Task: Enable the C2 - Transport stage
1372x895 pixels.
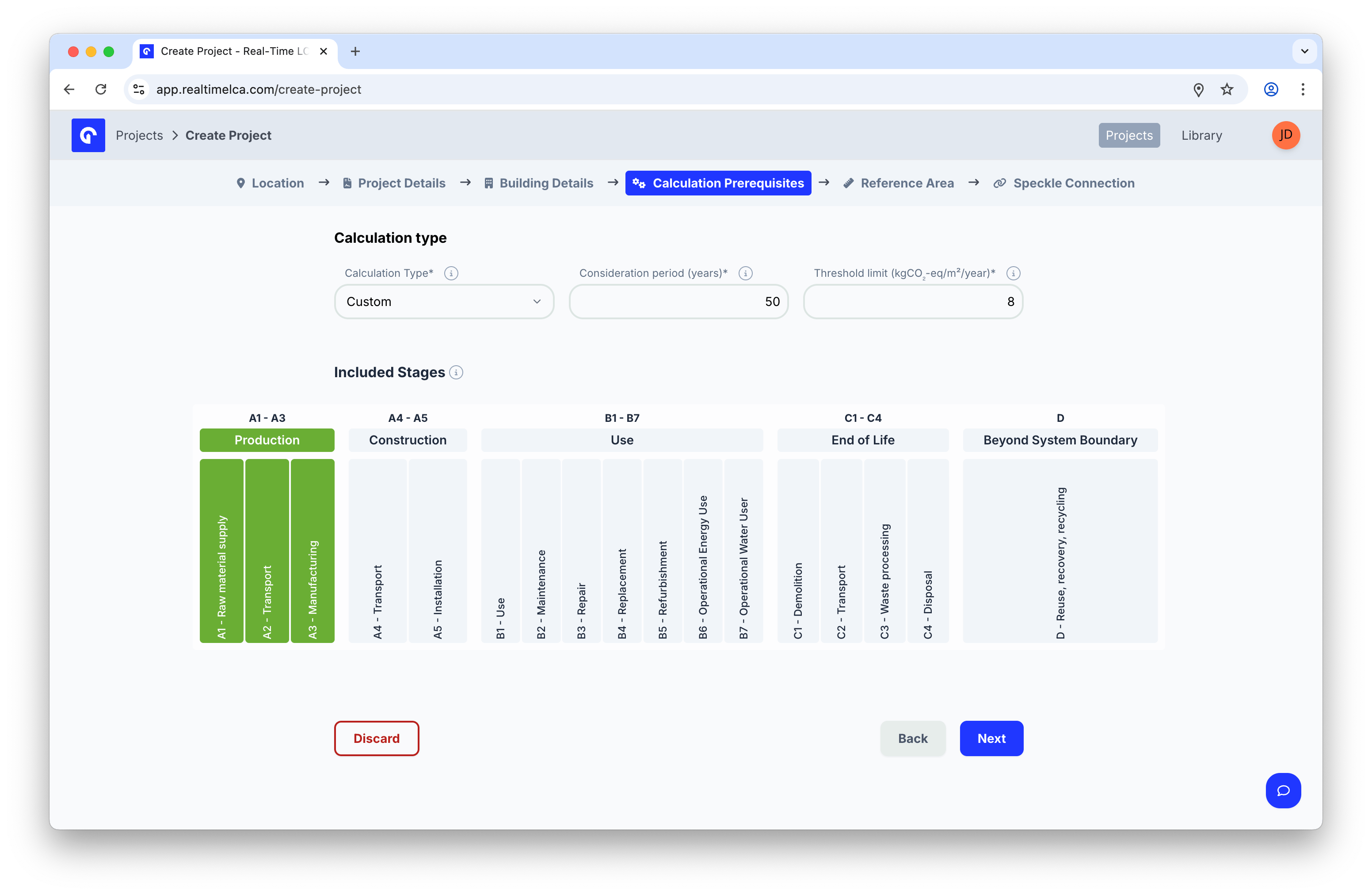Action: [841, 551]
